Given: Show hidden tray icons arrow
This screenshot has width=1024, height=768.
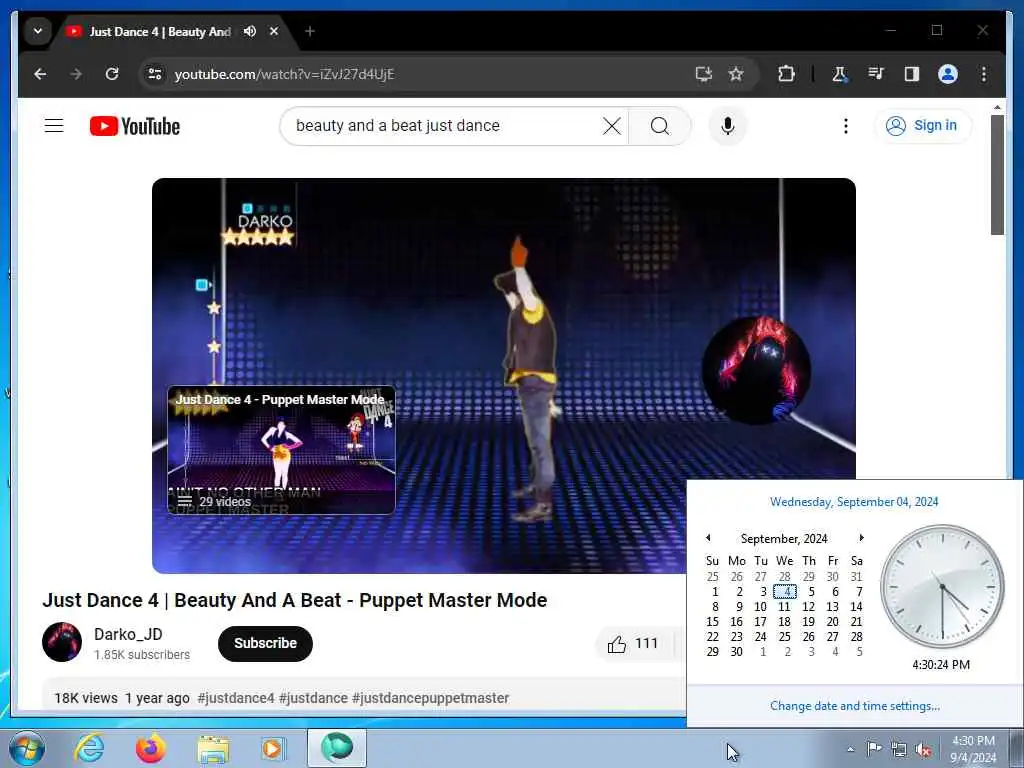Looking at the screenshot, I should pos(850,749).
